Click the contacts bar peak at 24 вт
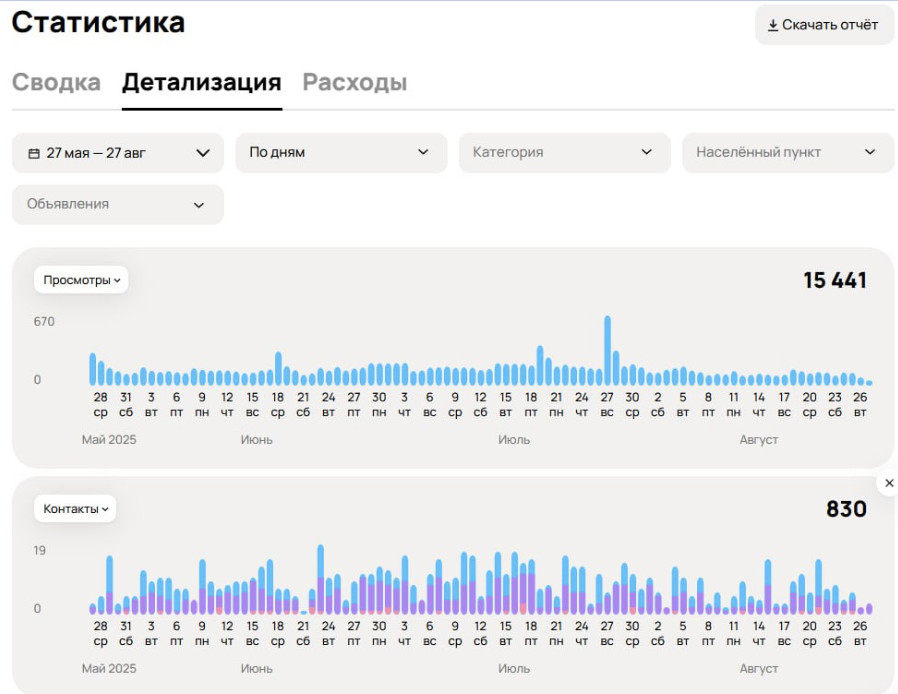Screen dimensions: 898x694 click(321, 579)
